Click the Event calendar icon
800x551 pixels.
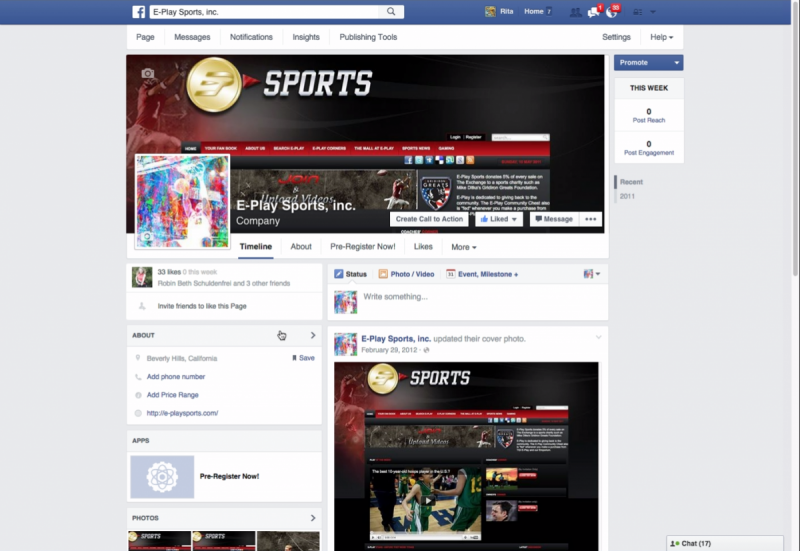451,274
